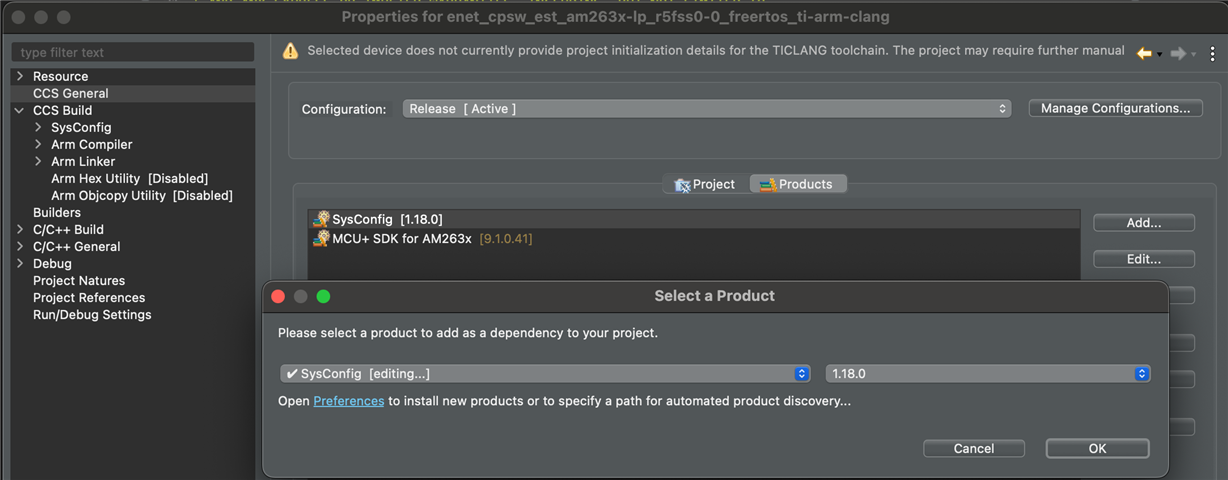Select SysConfig [1.18.0] row in products list
1228x480 pixels.
694,219
